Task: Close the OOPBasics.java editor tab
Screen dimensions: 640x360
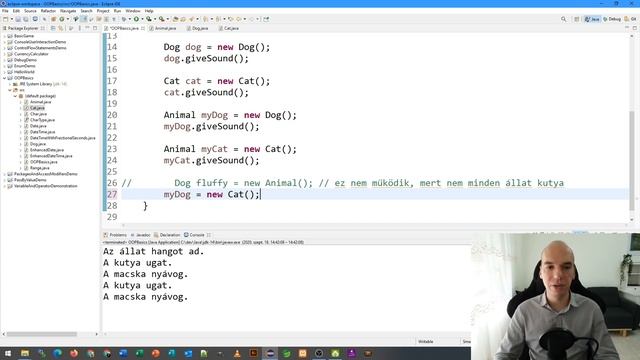Action: [143, 28]
